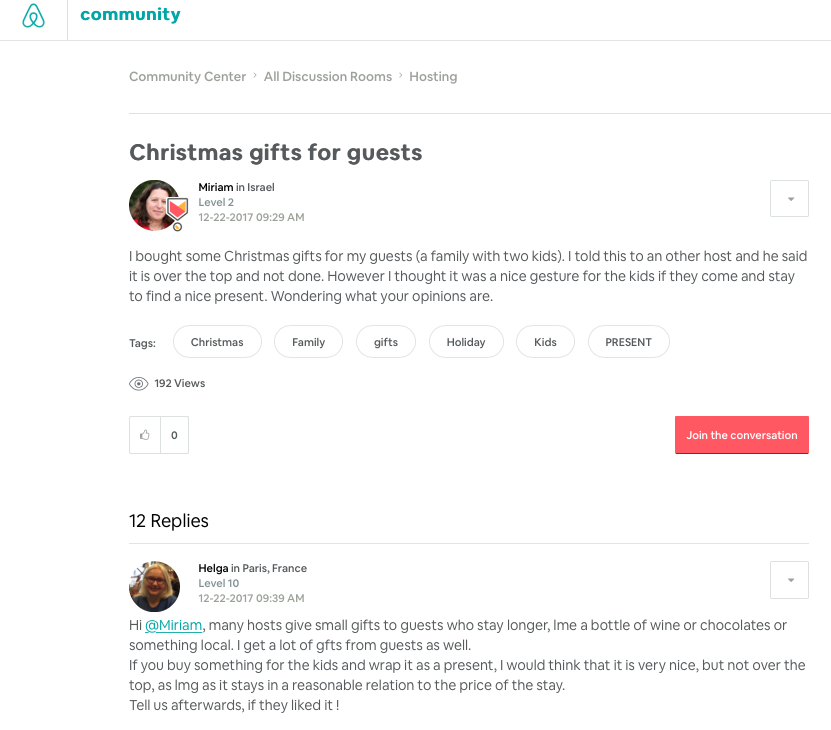The height and width of the screenshot is (730, 831).
Task: Navigate to Hosting breadcrumb
Action: pos(433,77)
